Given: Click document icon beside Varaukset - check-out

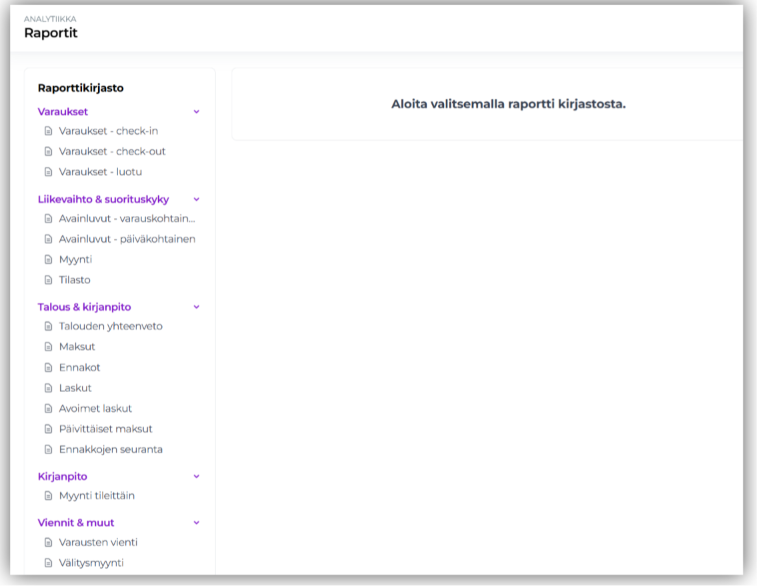Looking at the screenshot, I should (x=48, y=151).
